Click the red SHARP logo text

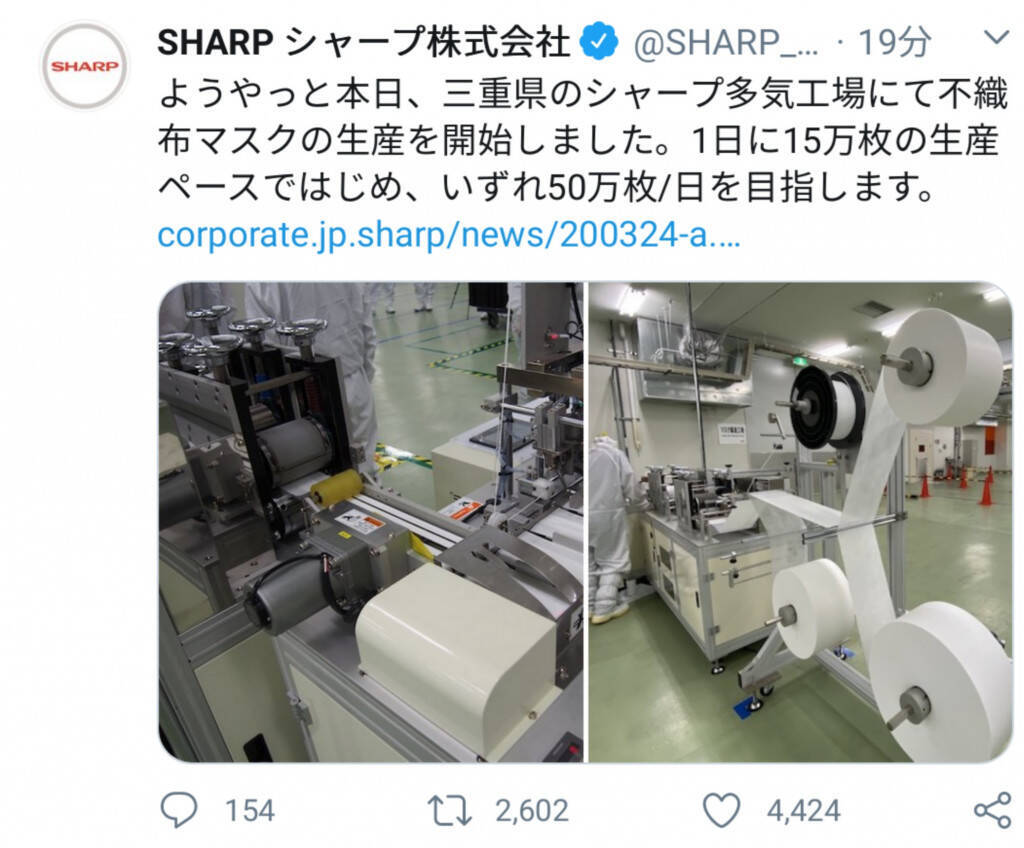coord(85,66)
